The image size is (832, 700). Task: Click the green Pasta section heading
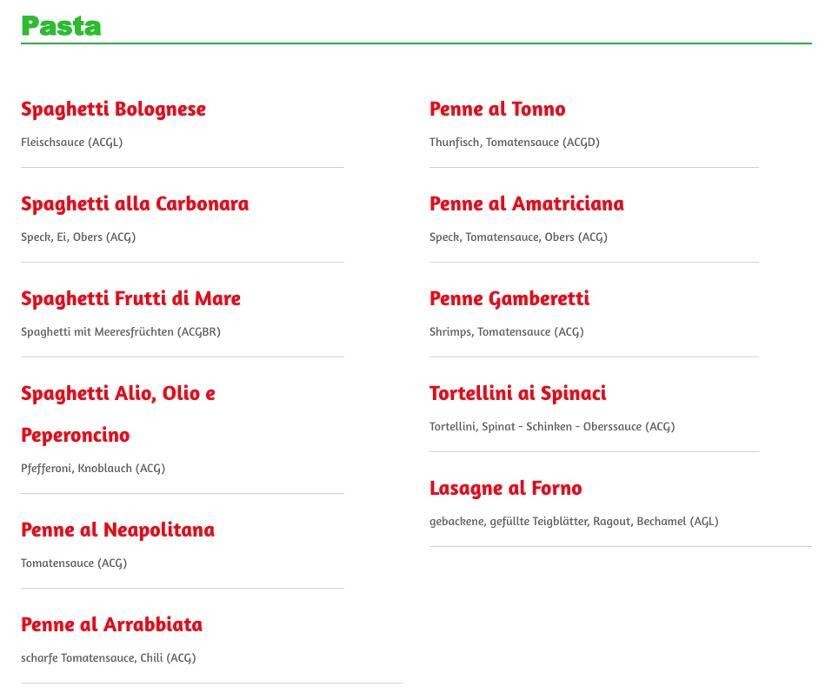coord(61,26)
